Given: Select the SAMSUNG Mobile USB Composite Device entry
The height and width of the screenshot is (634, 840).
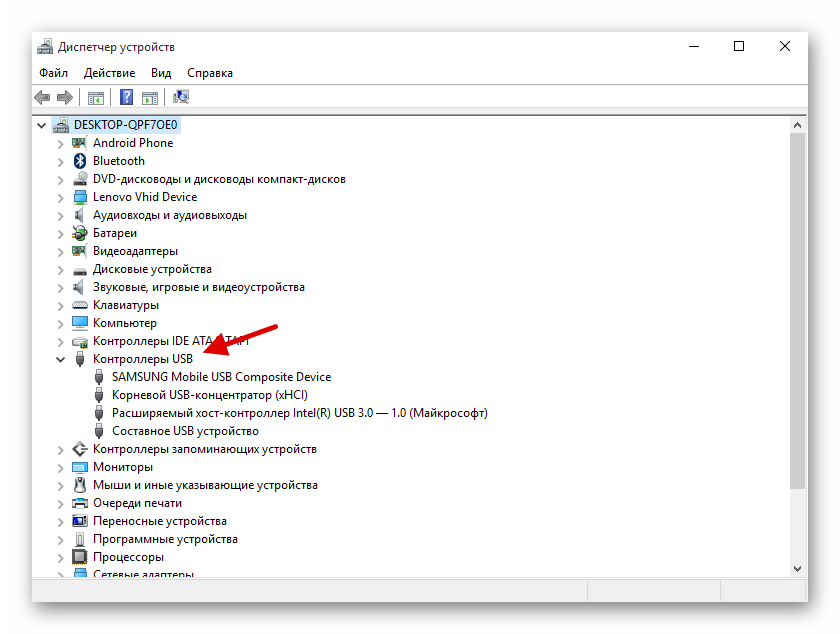Looking at the screenshot, I should click(x=221, y=377).
